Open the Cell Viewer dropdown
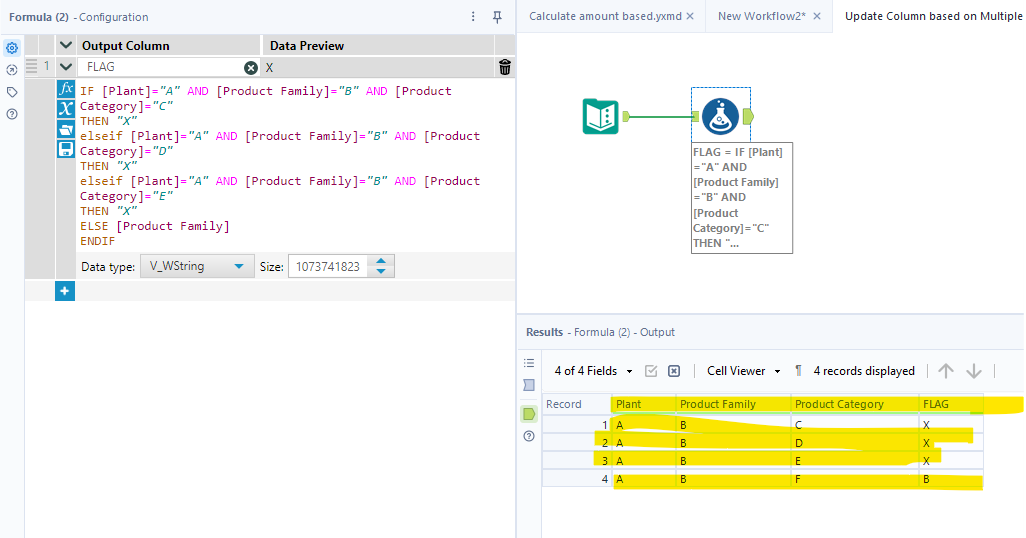The image size is (1026, 538). (743, 371)
